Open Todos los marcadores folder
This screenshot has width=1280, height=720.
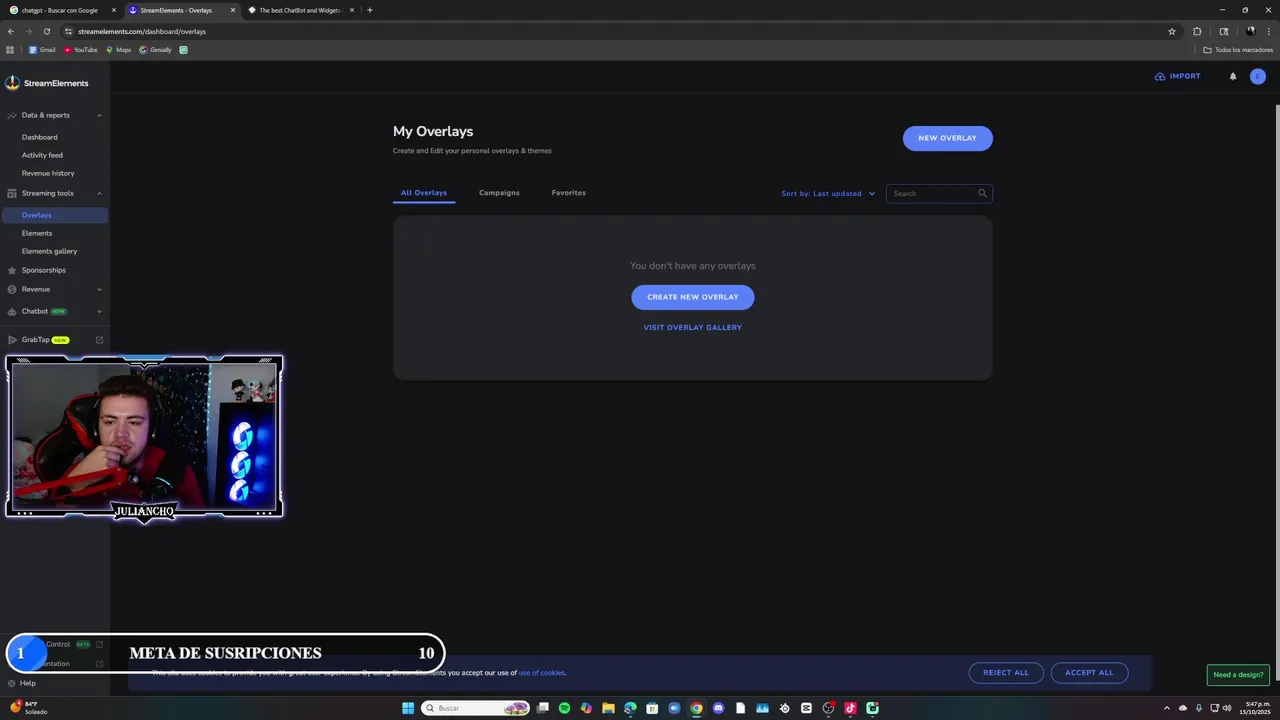[x=1238, y=50]
